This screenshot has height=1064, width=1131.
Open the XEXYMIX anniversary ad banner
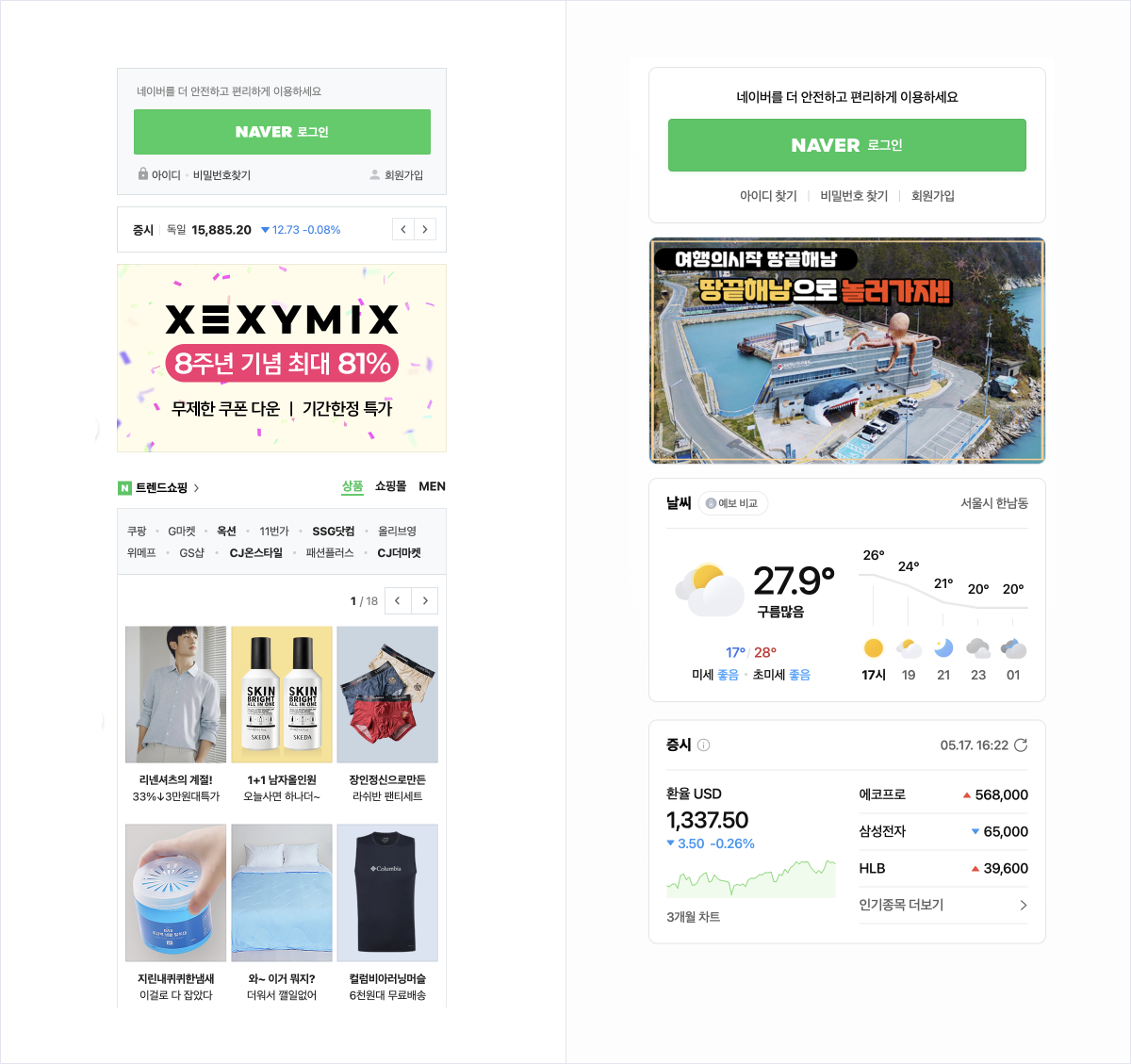pyautogui.click(x=282, y=358)
